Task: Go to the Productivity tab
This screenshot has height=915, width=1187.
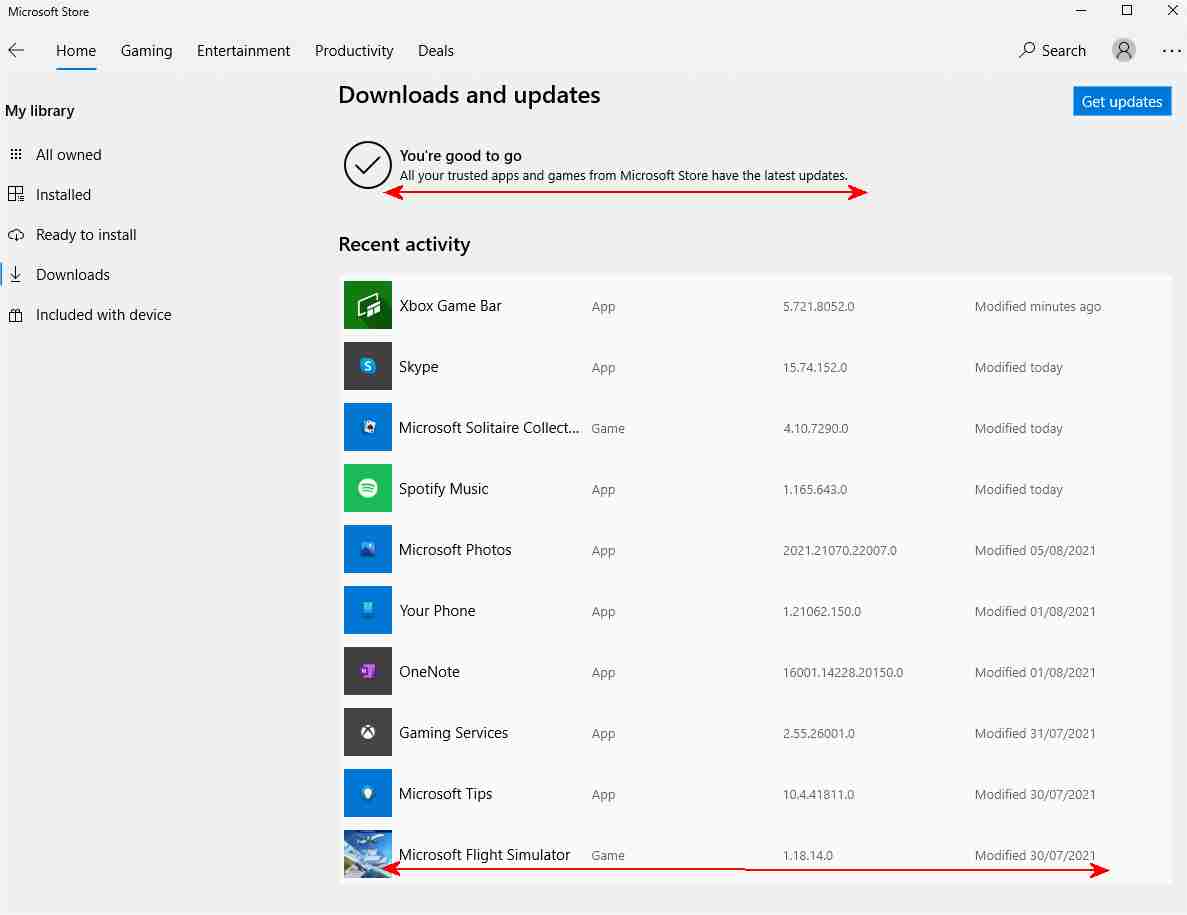Action: pyautogui.click(x=354, y=51)
